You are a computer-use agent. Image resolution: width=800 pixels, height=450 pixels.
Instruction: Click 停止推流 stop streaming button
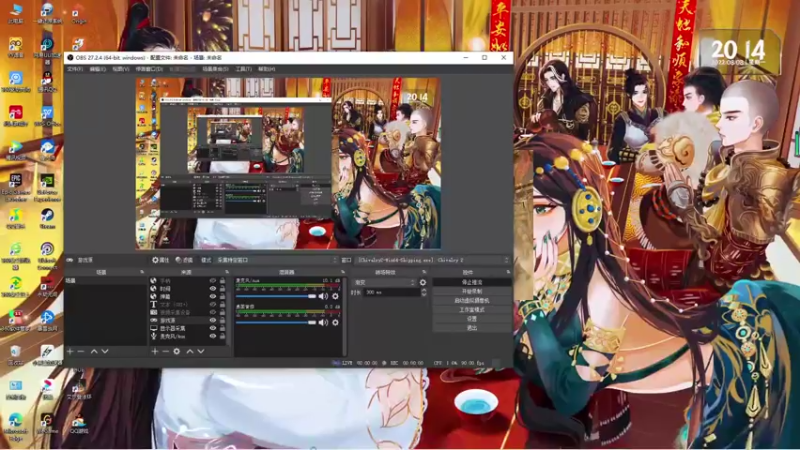[x=472, y=282]
